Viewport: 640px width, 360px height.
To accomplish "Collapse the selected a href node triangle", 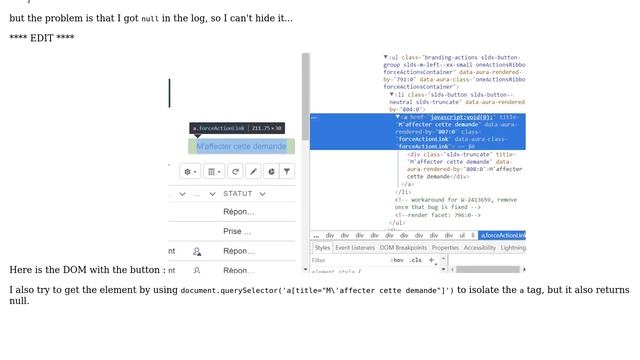I will pyautogui.click(x=398, y=117).
